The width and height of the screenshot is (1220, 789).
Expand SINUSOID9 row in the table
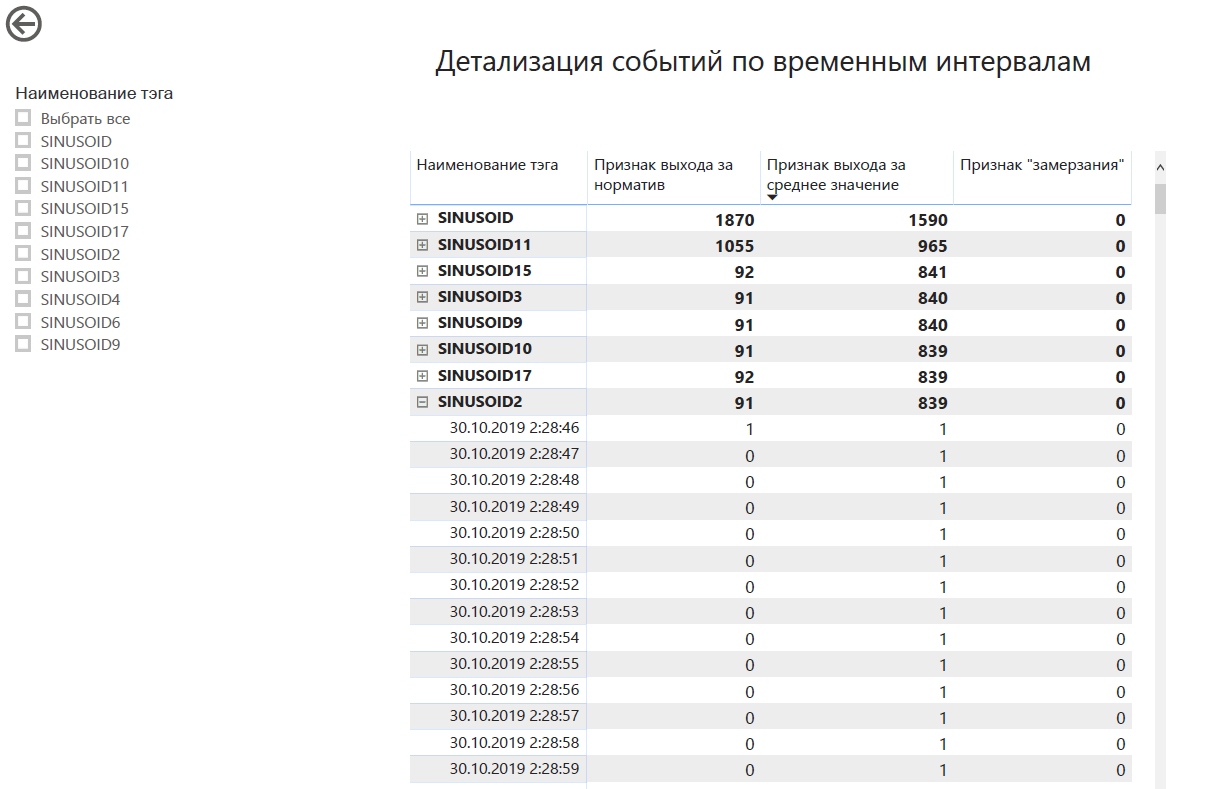click(422, 323)
